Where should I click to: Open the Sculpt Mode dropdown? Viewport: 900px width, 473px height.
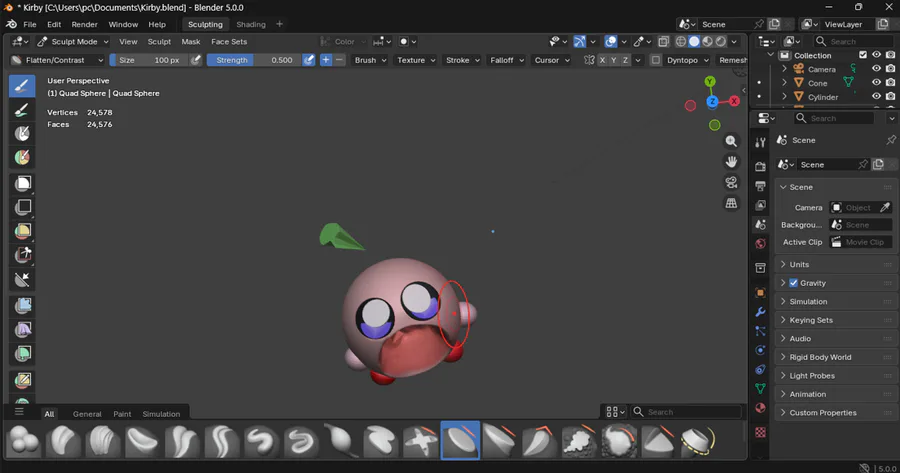[x=73, y=41]
